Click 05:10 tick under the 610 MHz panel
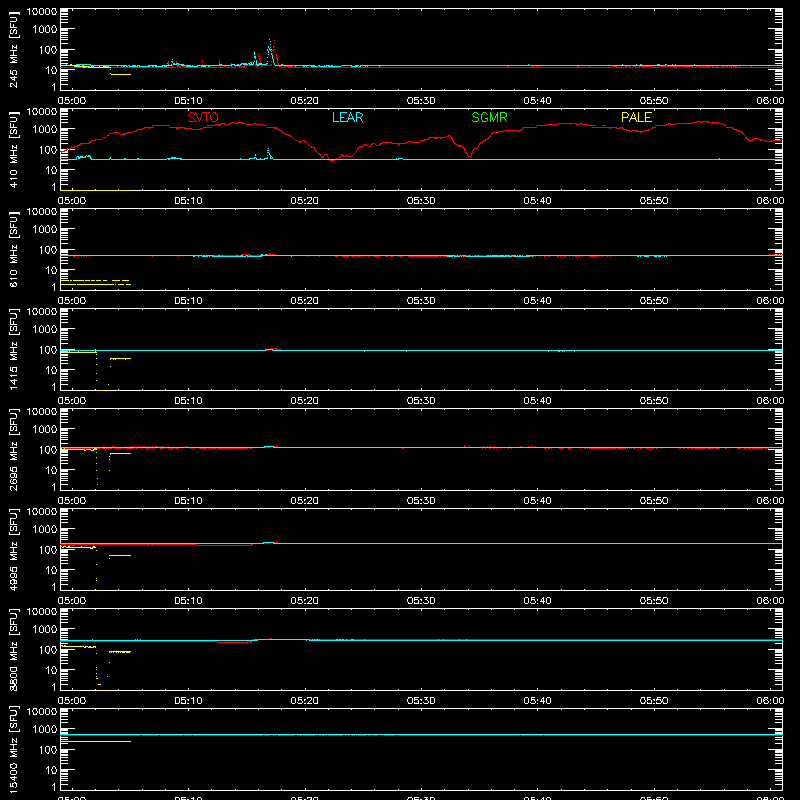 tap(188, 301)
